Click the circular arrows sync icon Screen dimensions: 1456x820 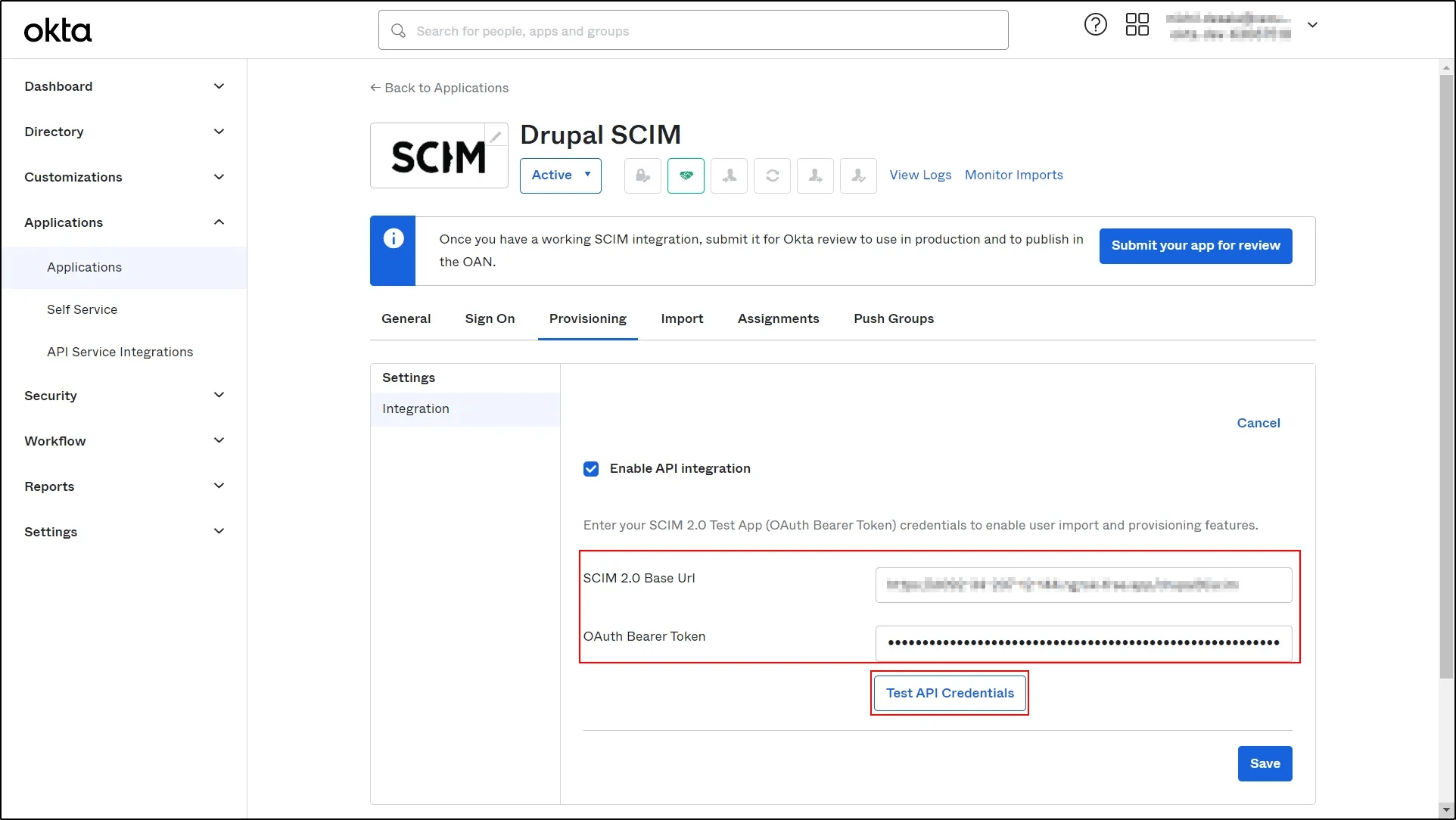(772, 175)
